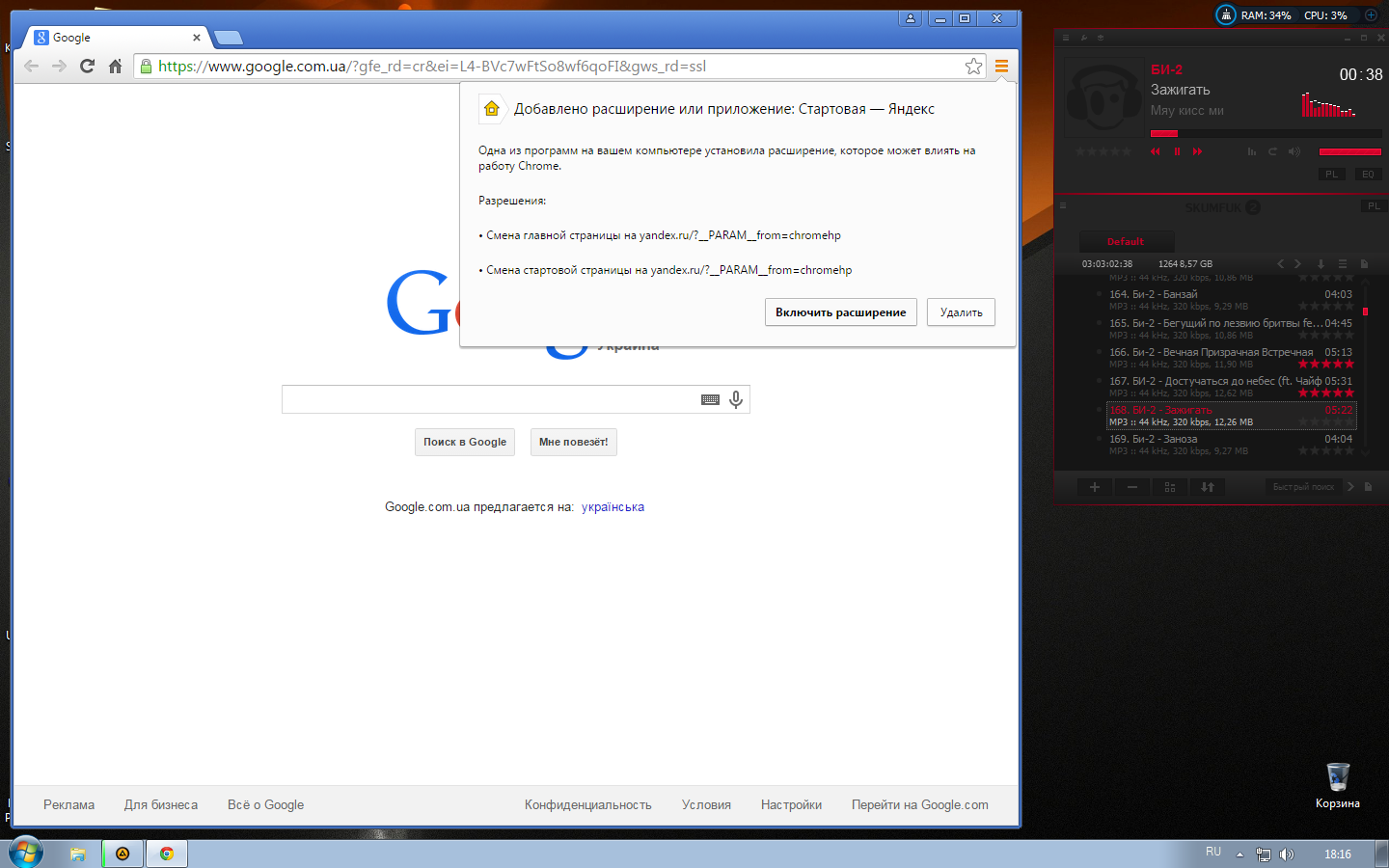Select the Default playlist tab
1389x868 pixels.
click(x=1126, y=242)
